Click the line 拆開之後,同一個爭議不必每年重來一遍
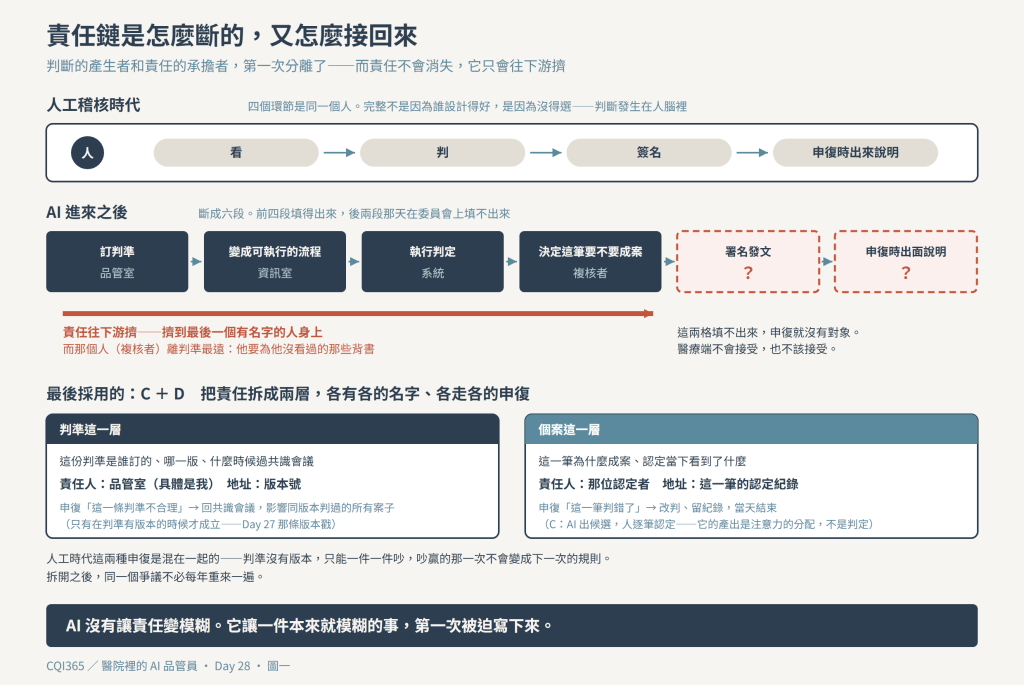 click(x=155, y=577)
